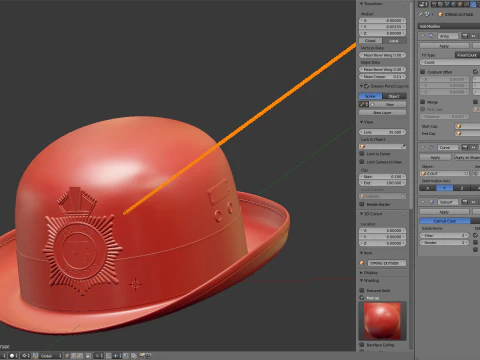The image size is (480, 360).
Task: Switch to Render Layers properties tab icon
Action: click(x=440, y=4)
